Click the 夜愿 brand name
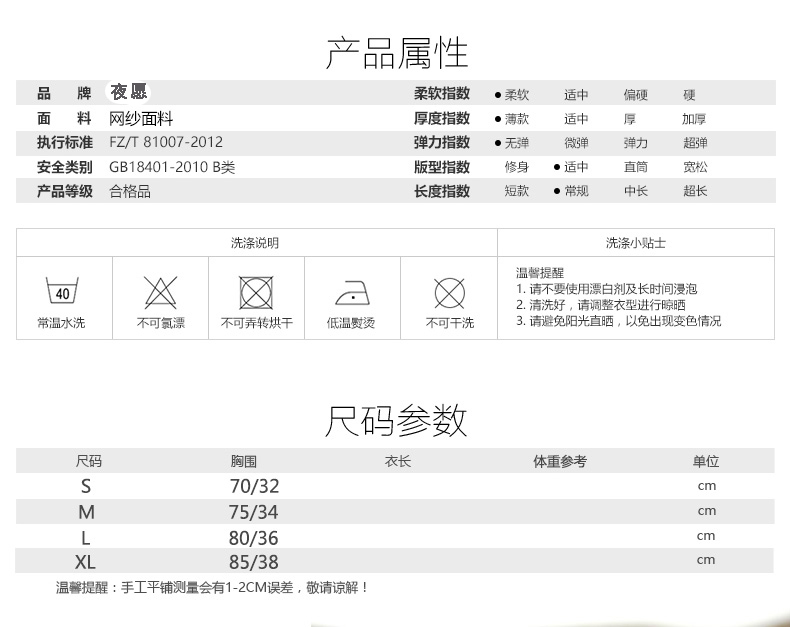790x627 pixels. (x=128, y=93)
